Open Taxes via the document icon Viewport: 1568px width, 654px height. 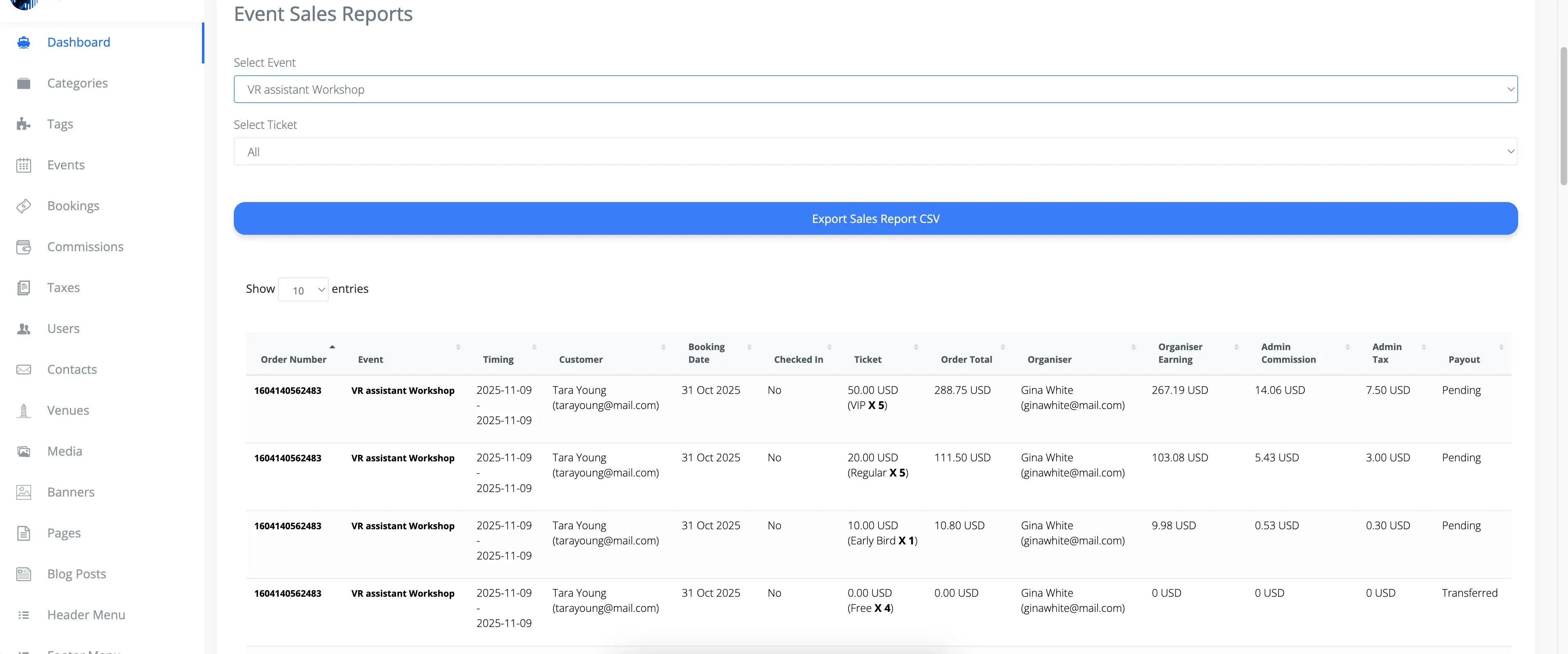point(23,288)
